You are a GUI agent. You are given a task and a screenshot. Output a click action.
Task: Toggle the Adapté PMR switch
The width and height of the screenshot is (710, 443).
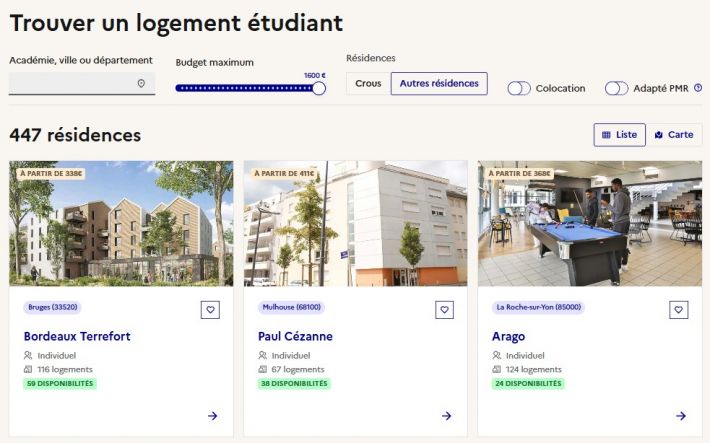(616, 88)
